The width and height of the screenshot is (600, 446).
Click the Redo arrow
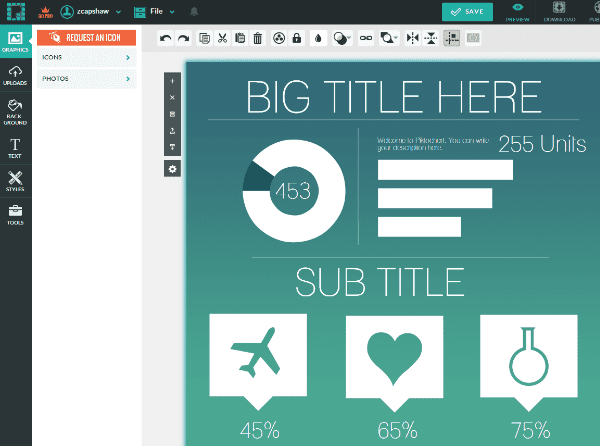184,38
